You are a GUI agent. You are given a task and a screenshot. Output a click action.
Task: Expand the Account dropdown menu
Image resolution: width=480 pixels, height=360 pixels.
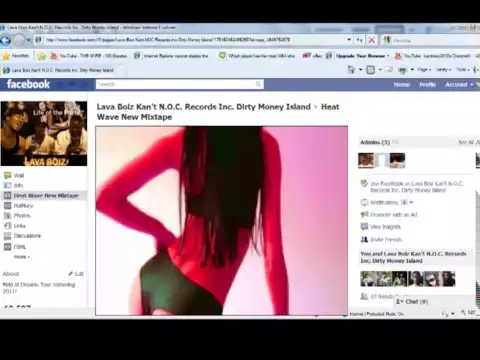(x=459, y=85)
